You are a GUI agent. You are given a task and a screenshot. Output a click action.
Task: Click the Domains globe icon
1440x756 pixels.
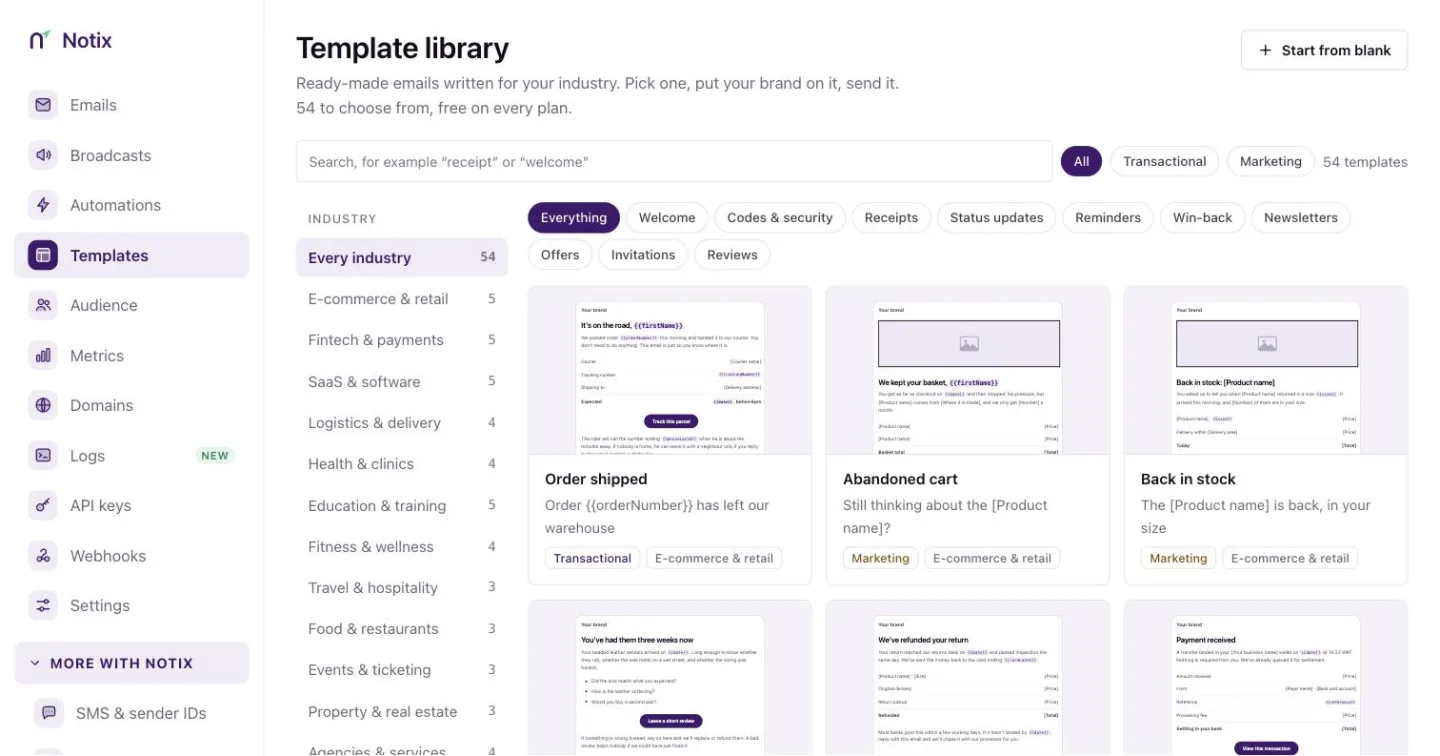43,405
